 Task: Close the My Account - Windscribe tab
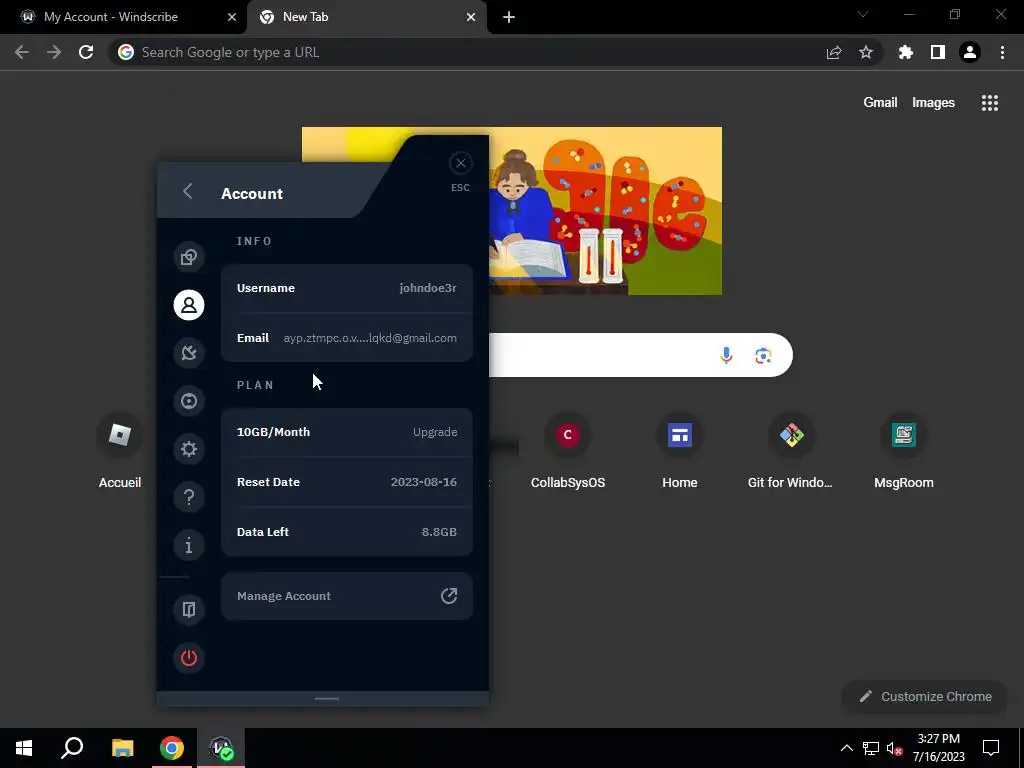pos(232,18)
